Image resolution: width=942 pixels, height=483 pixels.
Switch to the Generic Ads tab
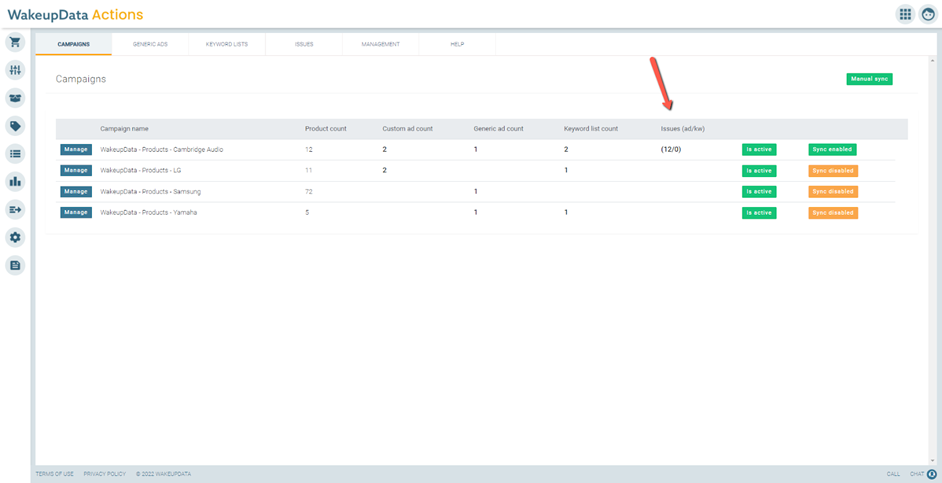pos(150,44)
